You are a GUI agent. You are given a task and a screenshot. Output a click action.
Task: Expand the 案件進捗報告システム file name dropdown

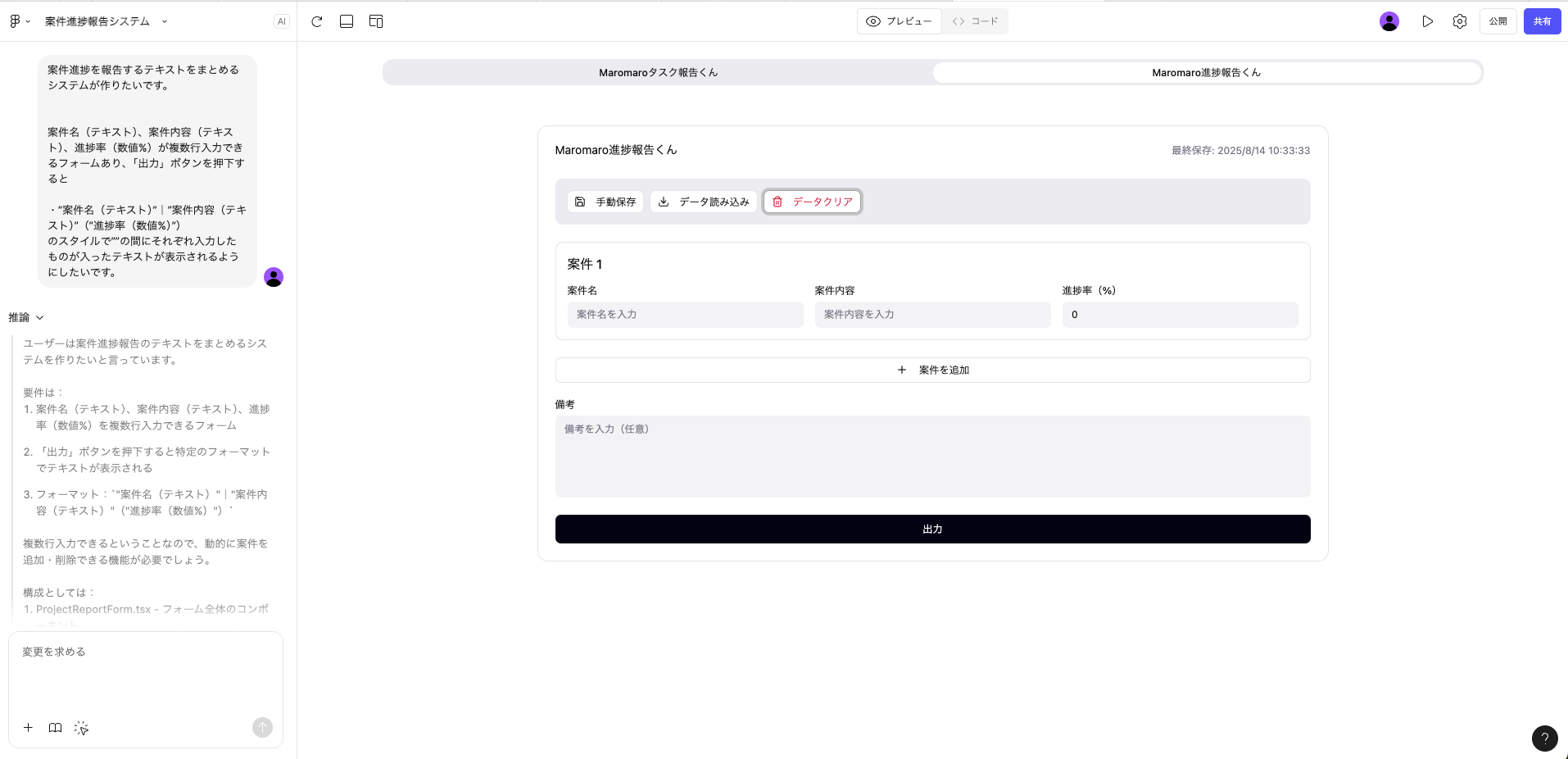coord(165,21)
